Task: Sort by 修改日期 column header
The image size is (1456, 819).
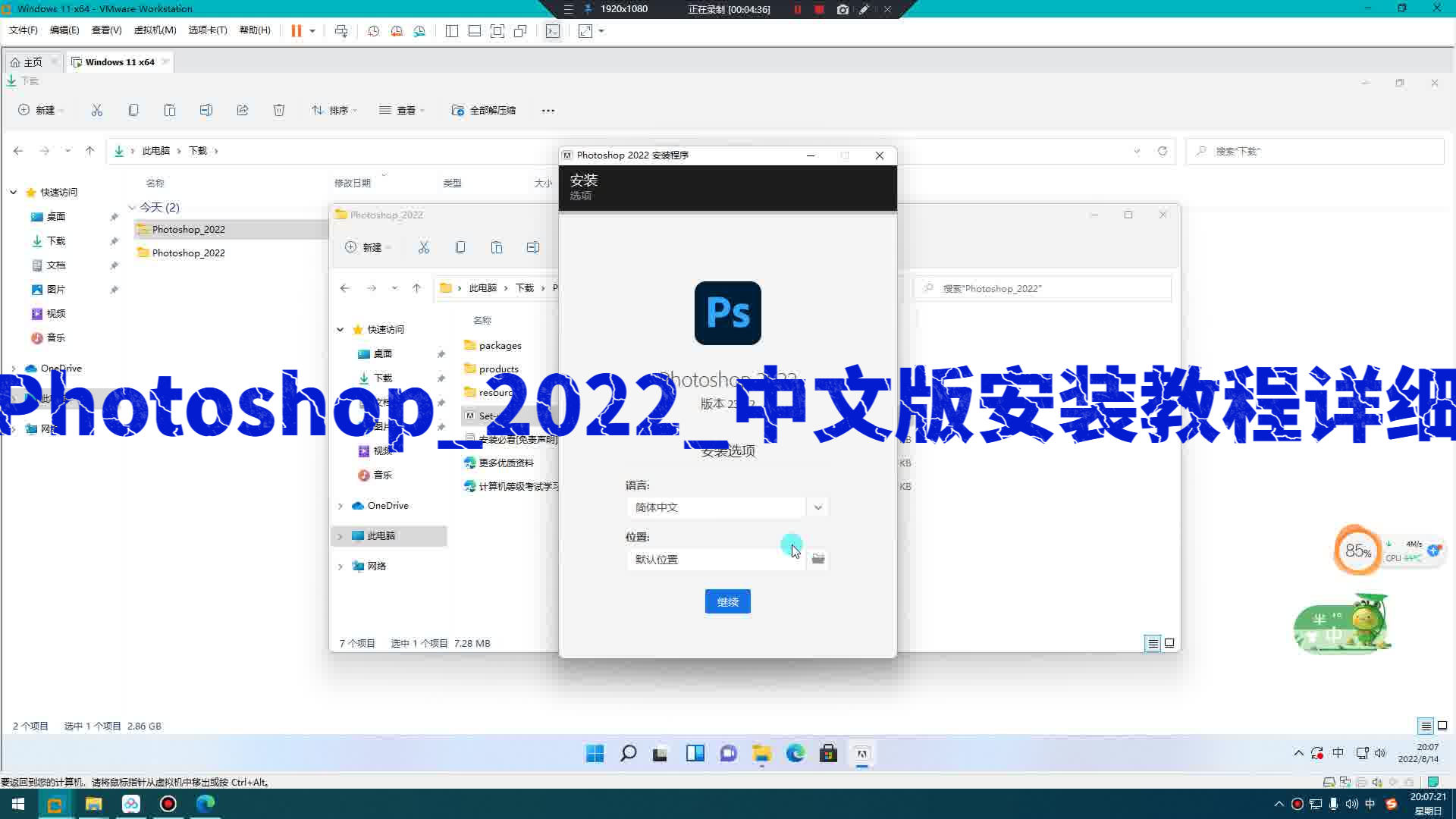Action: 353,183
